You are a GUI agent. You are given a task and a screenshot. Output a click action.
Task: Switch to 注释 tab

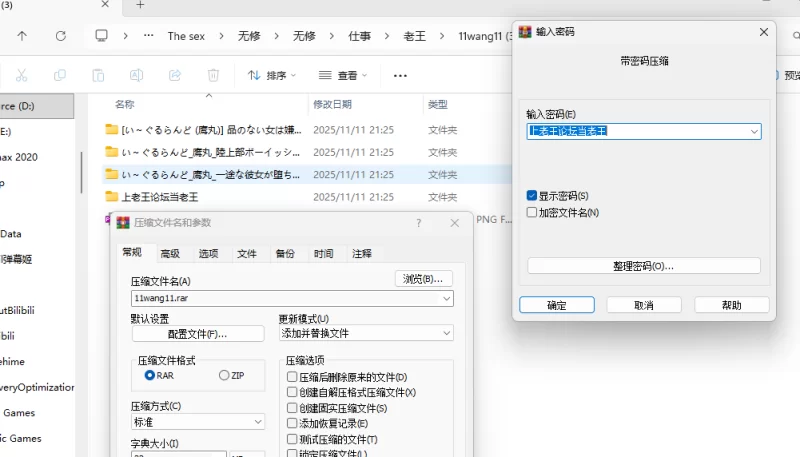[362, 253]
